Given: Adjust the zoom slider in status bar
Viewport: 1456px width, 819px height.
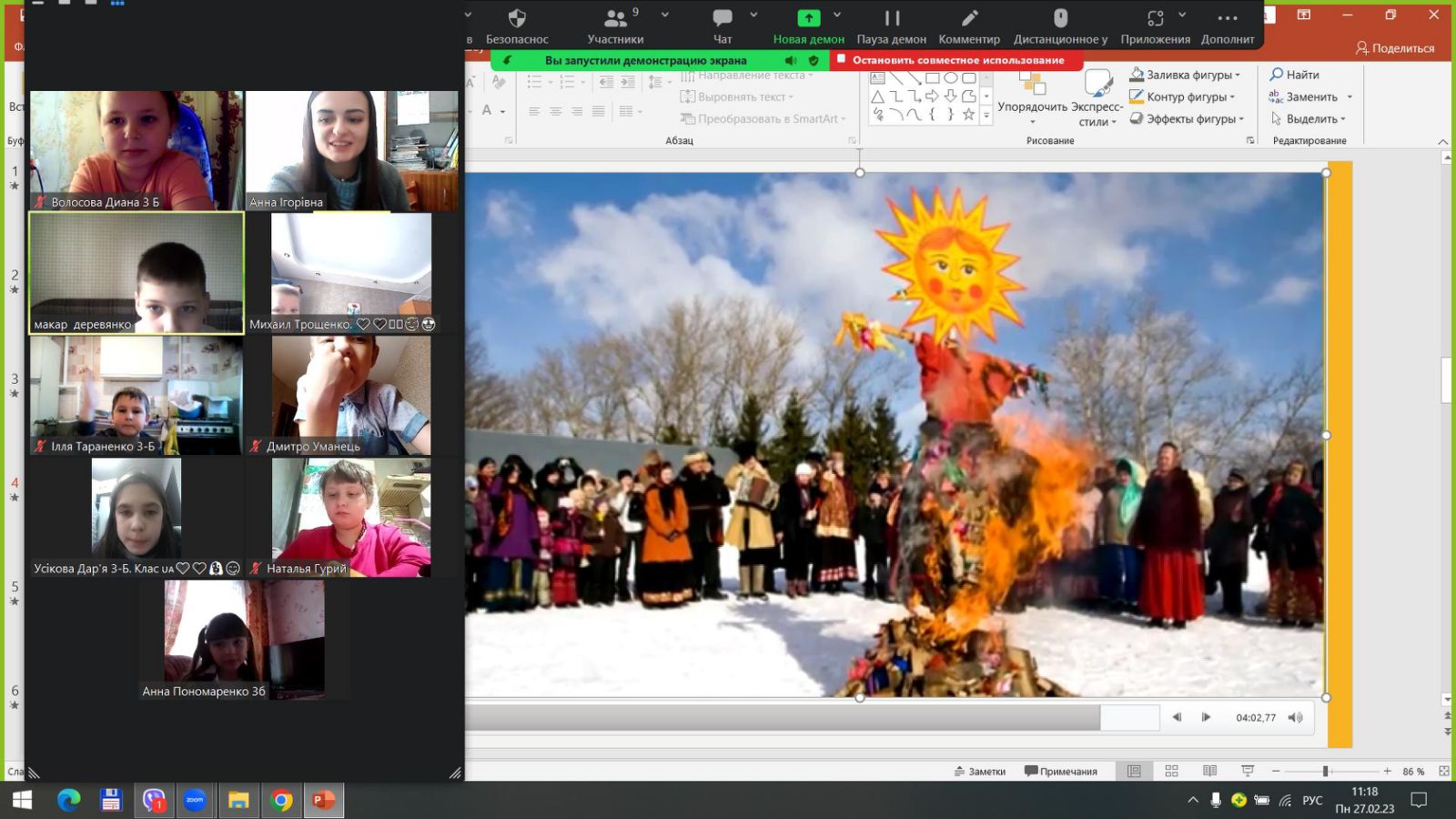Looking at the screenshot, I should click(x=1326, y=771).
